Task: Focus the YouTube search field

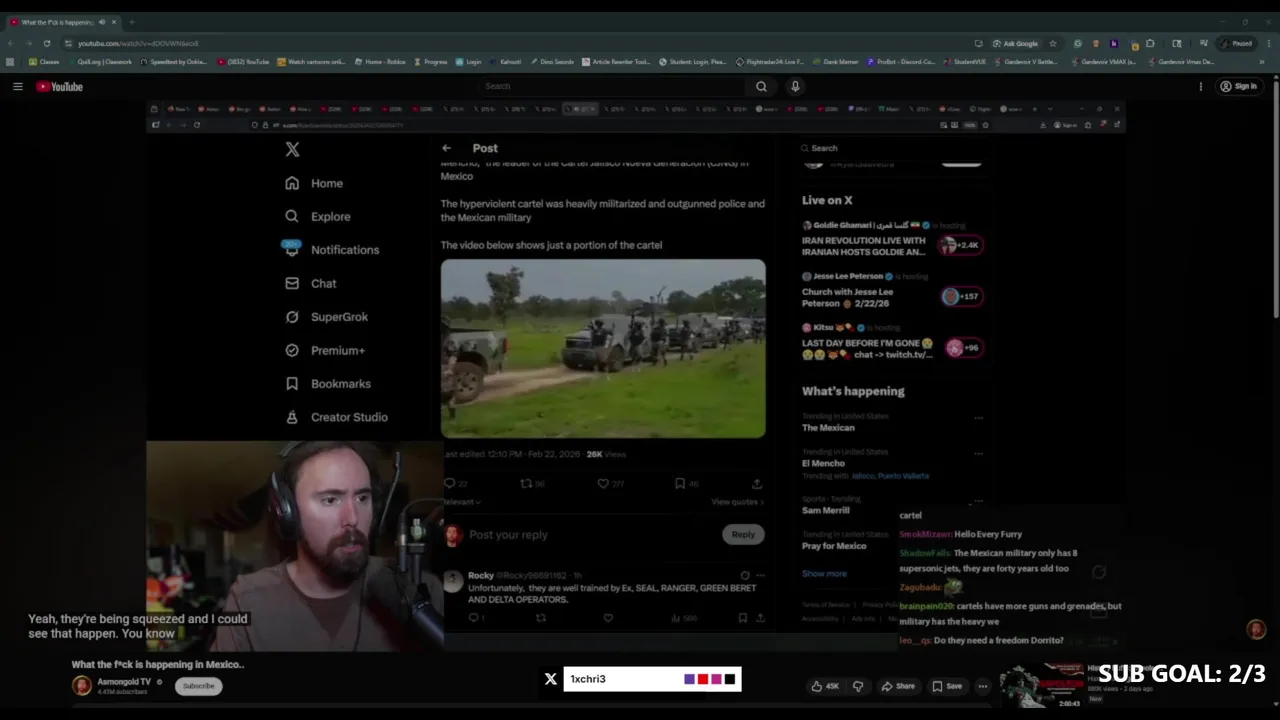Action: [x=612, y=87]
